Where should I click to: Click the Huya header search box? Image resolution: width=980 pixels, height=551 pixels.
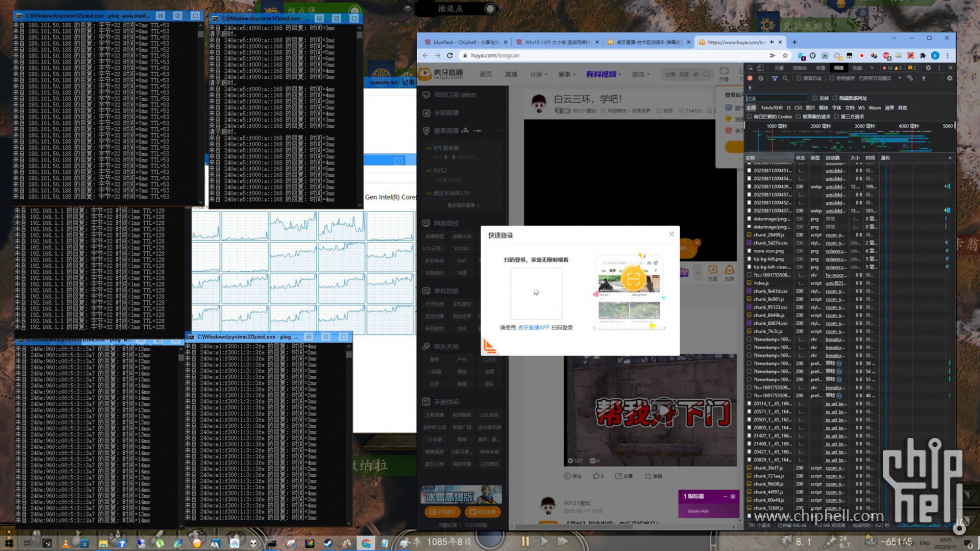(x=686, y=74)
